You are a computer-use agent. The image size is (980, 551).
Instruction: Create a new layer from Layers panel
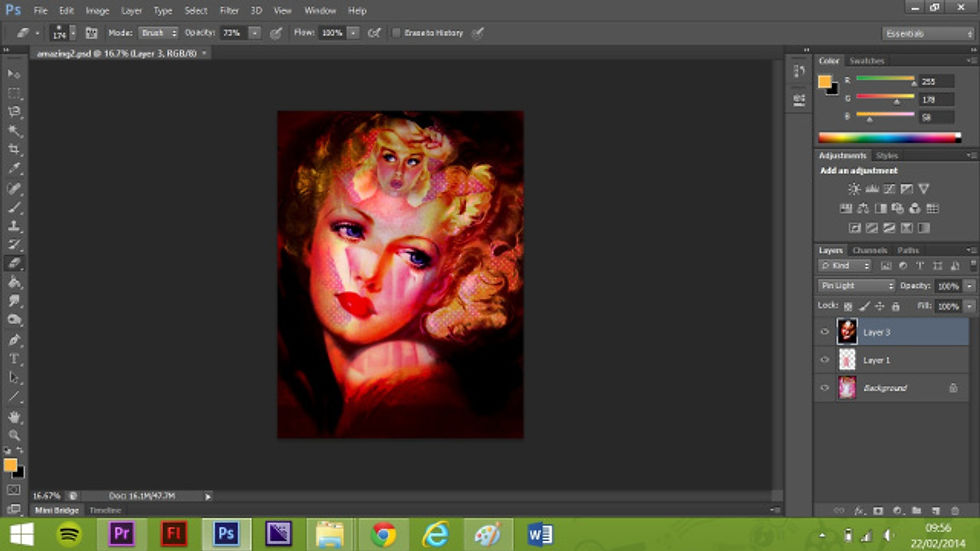click(936, 510)
